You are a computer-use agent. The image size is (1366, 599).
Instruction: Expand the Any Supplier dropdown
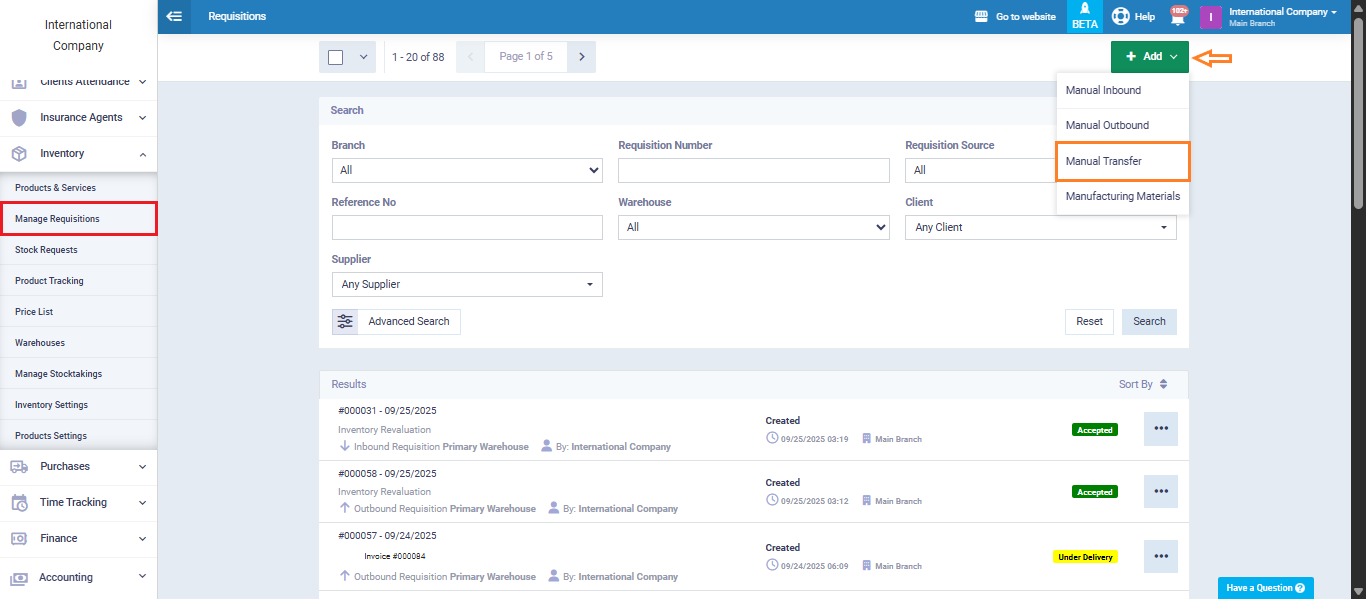(x=467, y=284)
